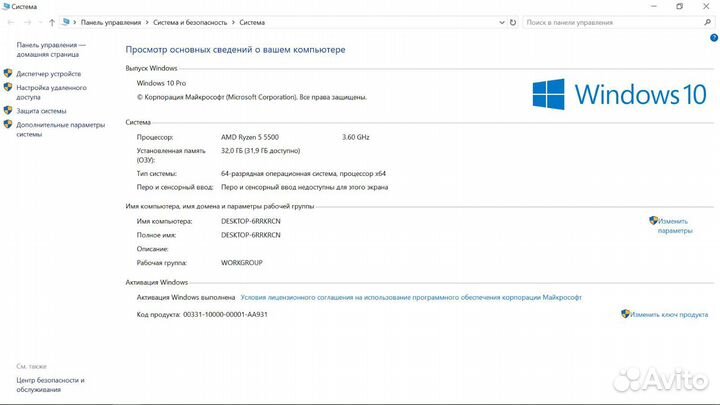Click shield icon next to Диспетчер устройств
This screenshot has width=720, height=405.
[8, 73]
